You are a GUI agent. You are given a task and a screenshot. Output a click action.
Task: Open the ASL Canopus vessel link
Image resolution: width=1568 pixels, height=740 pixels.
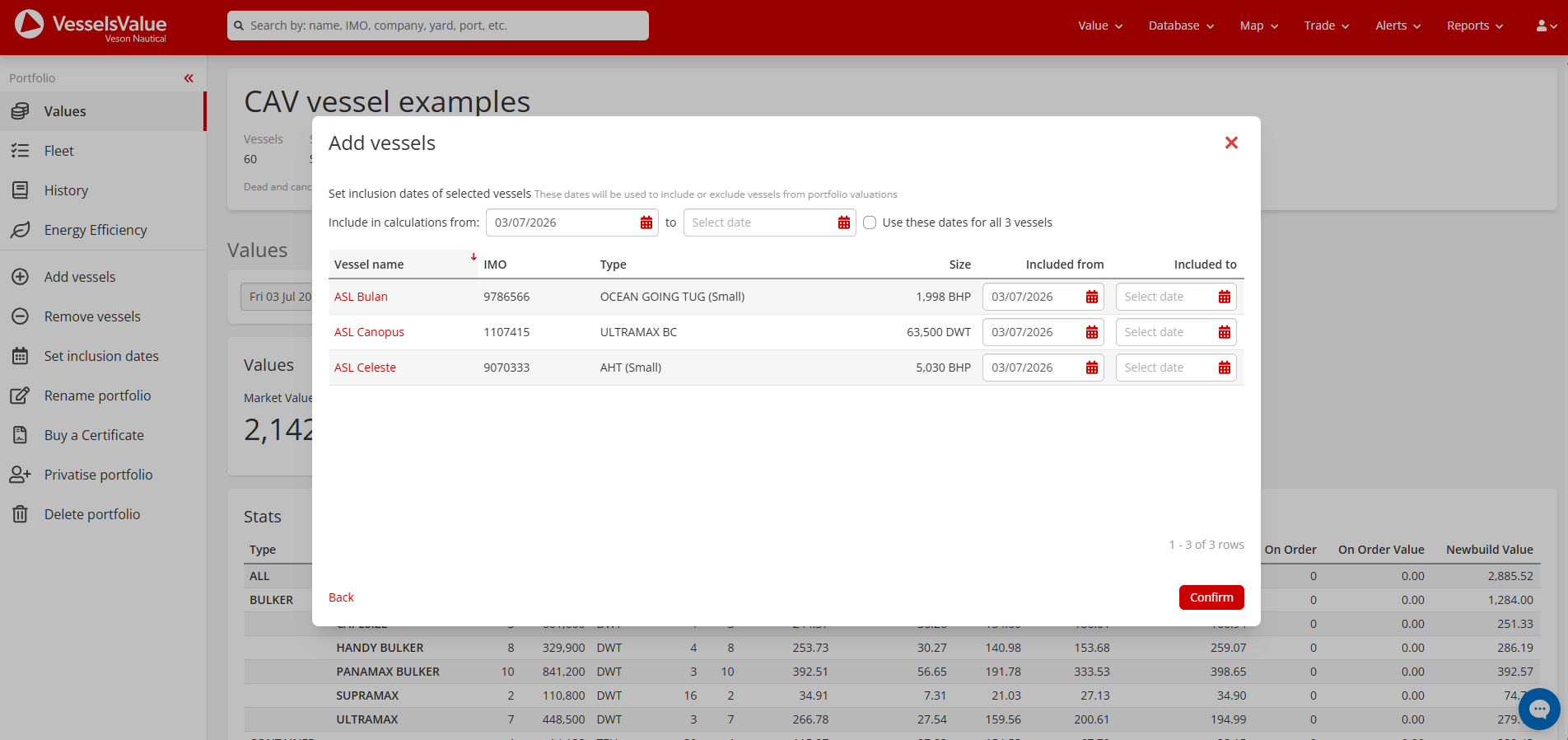pos(369,332)
